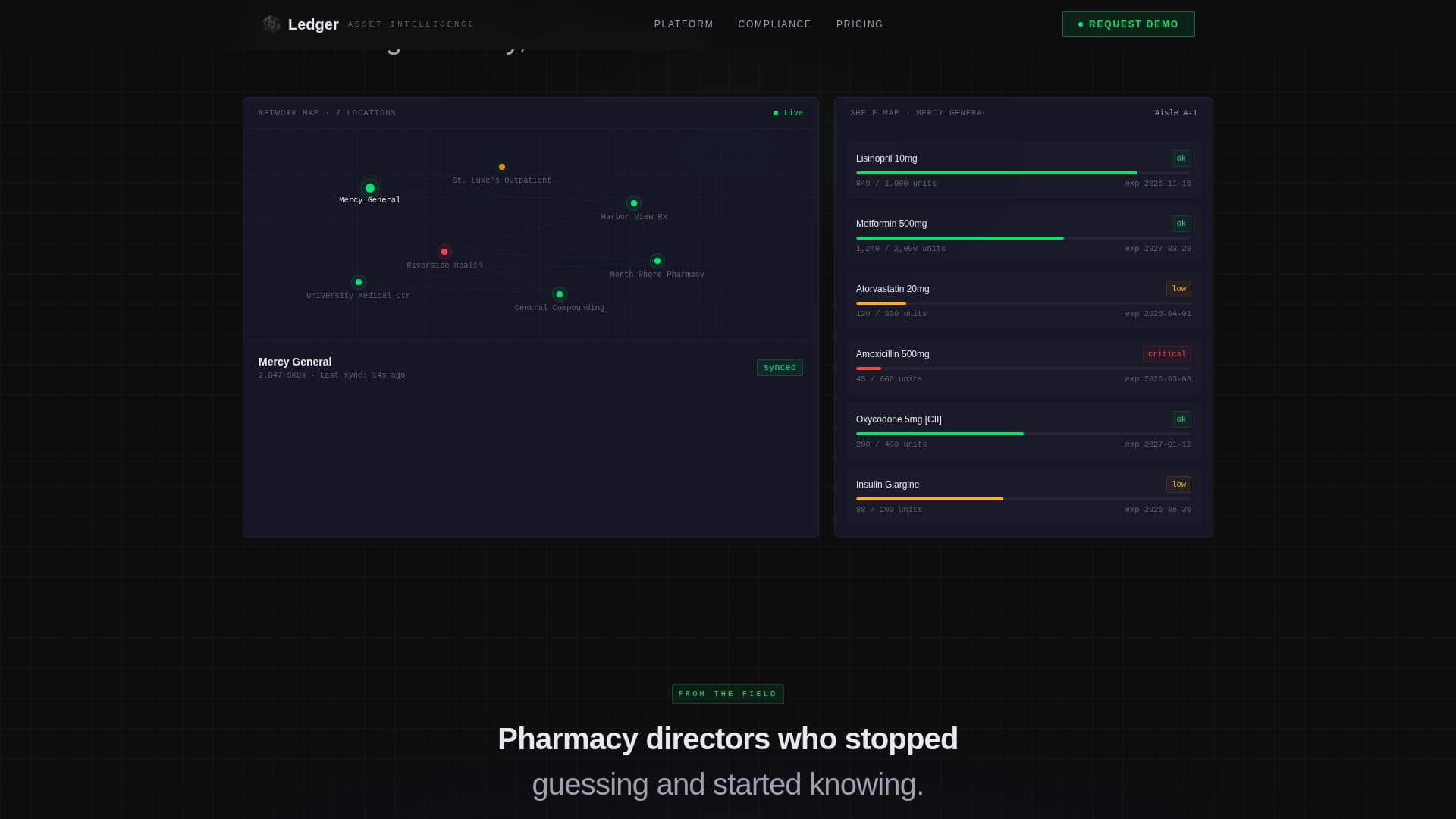Click the "Asset Intelligence" tagline
The height and width of the screenshot is (819, 1456).
pyautogui.click(x=411, y=24)
